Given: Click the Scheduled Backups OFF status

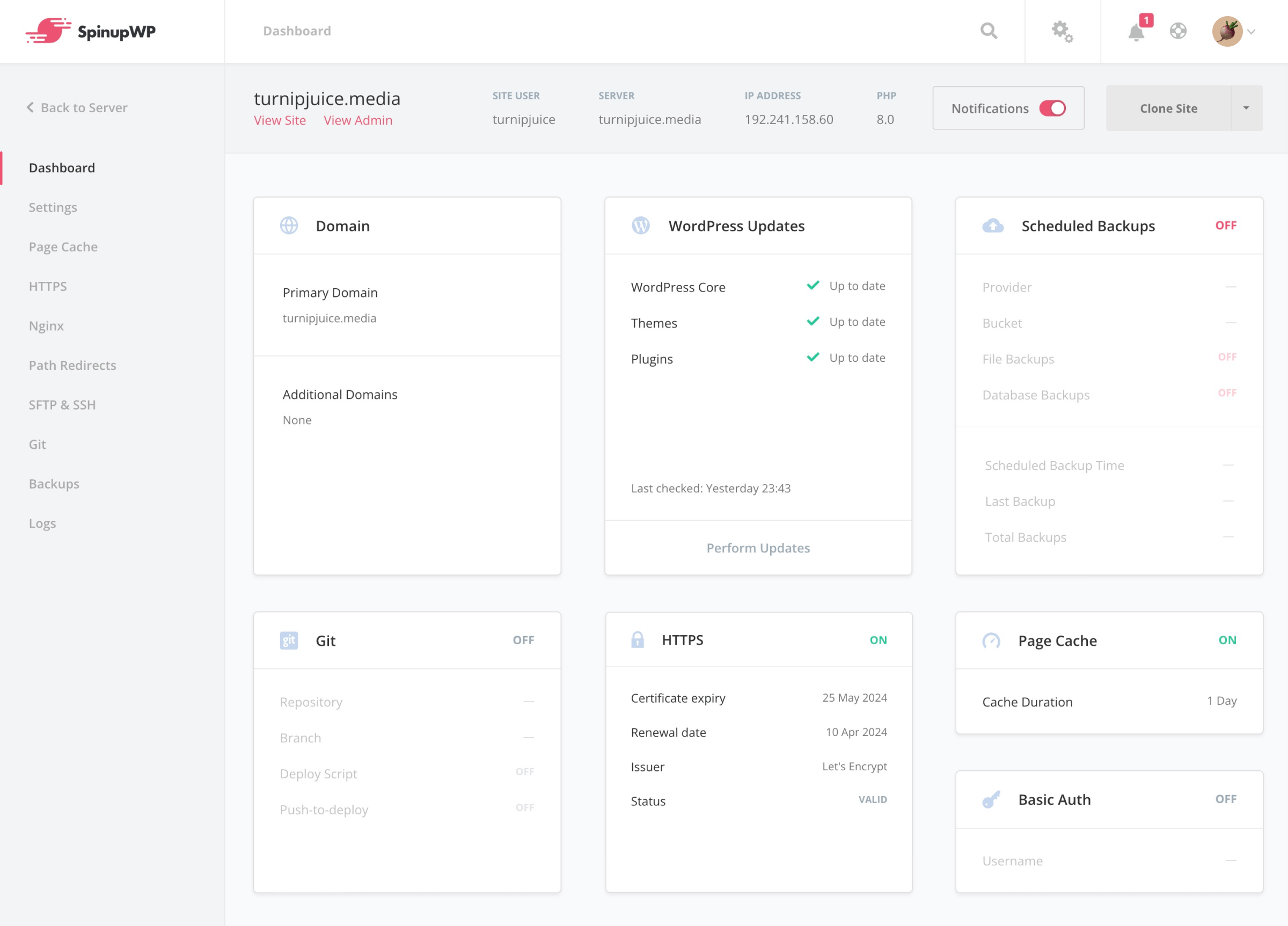Looking at the screenshot, I should coord(1226,225).
